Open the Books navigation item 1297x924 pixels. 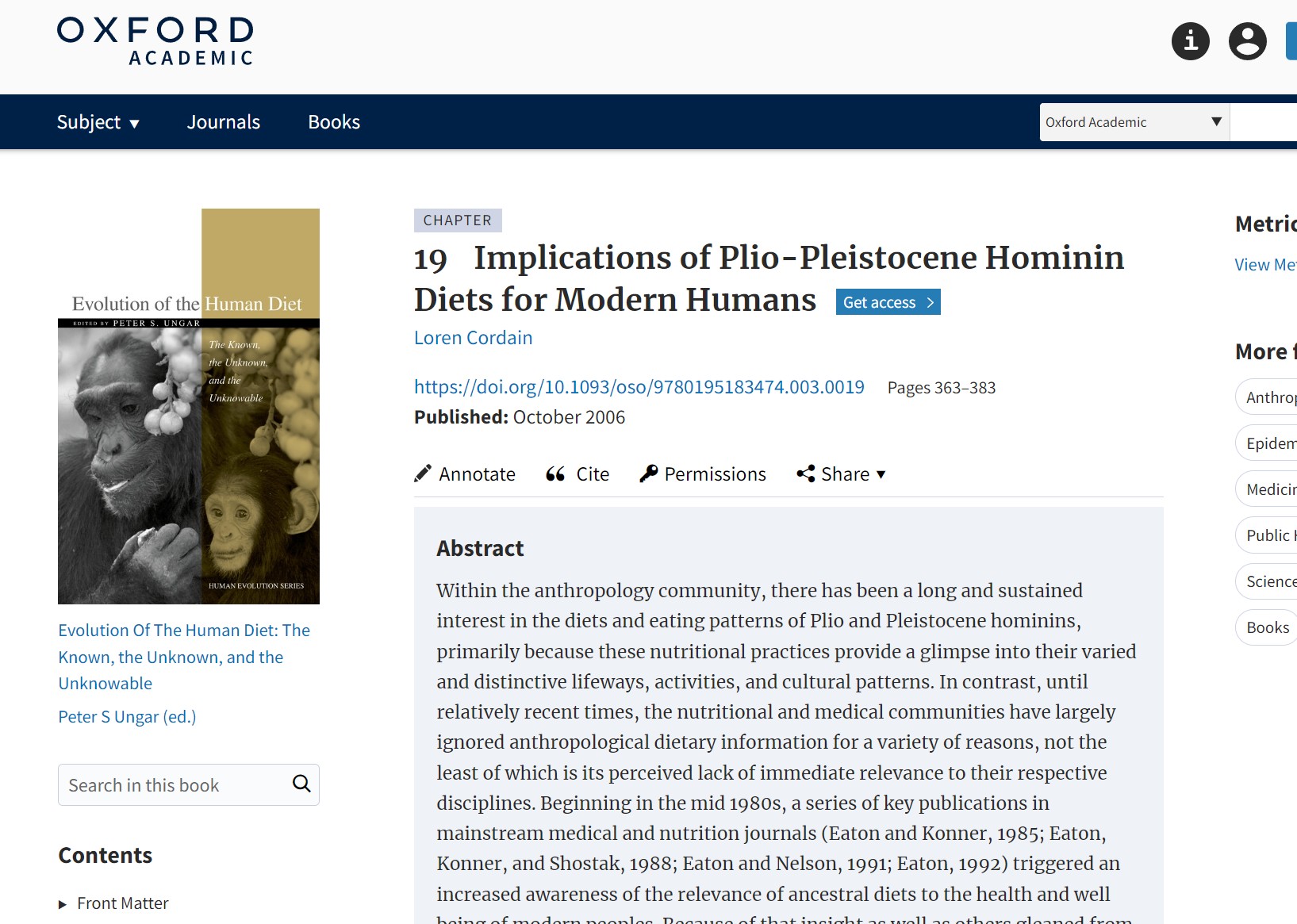point(333,122)
